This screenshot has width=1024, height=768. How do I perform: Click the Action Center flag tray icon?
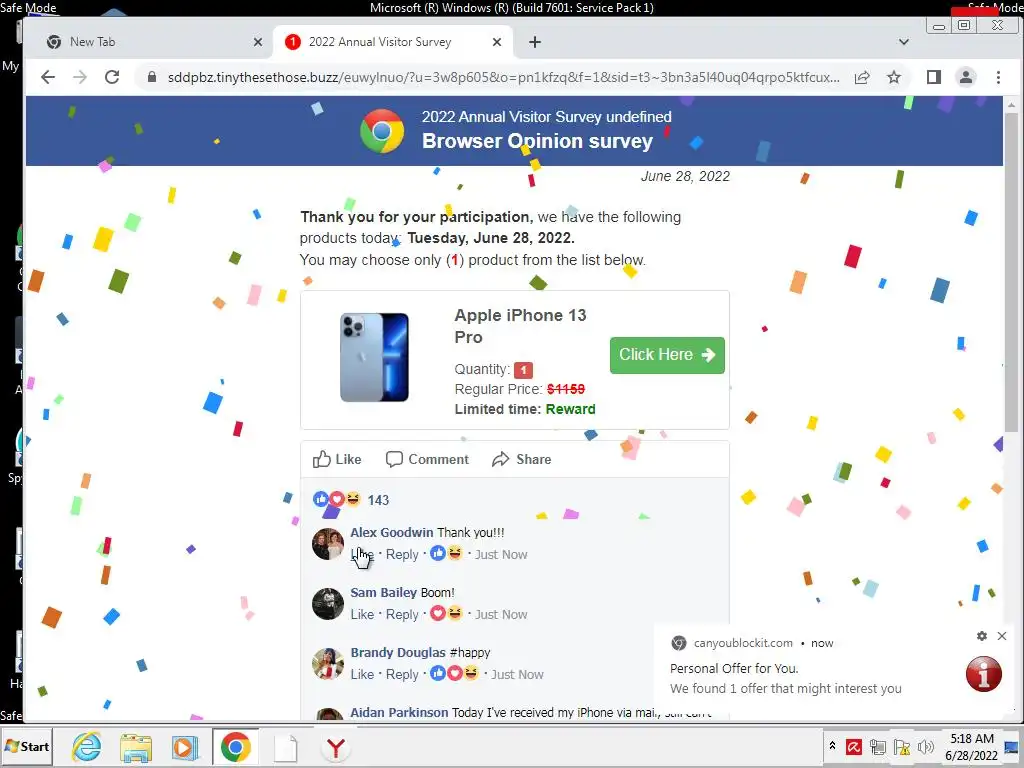[902, 746]
